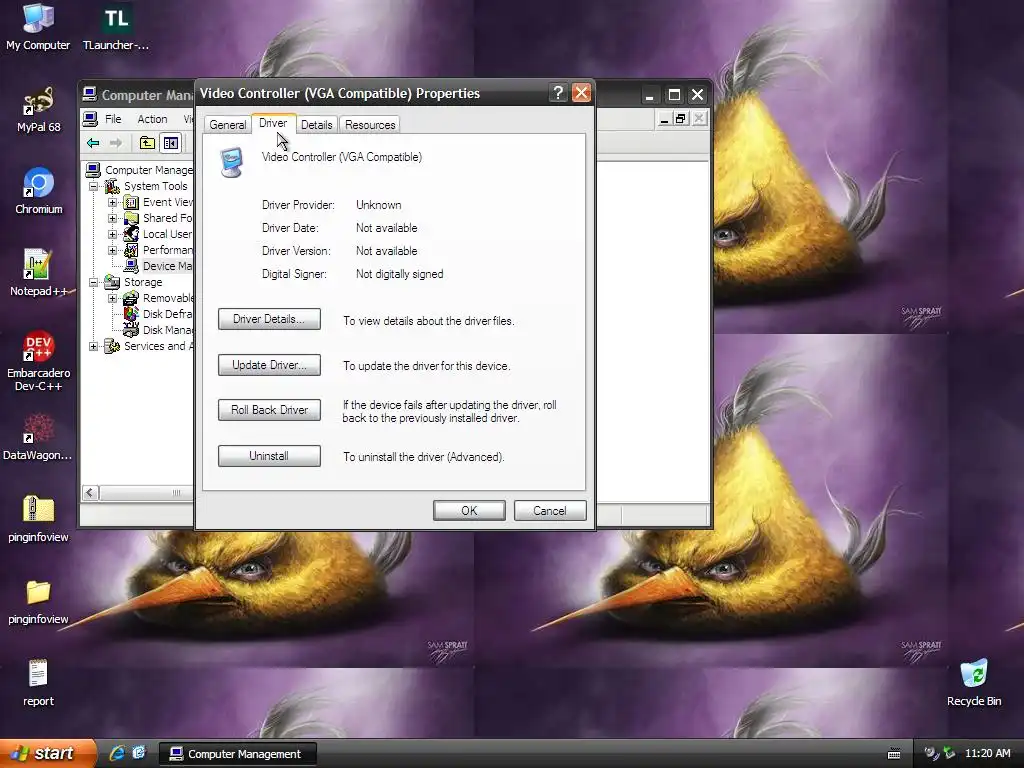Viewport: 1024px width, 768px height.
Task: Click the Help question mark in properties dialog
Action: [x=558, y=93]
